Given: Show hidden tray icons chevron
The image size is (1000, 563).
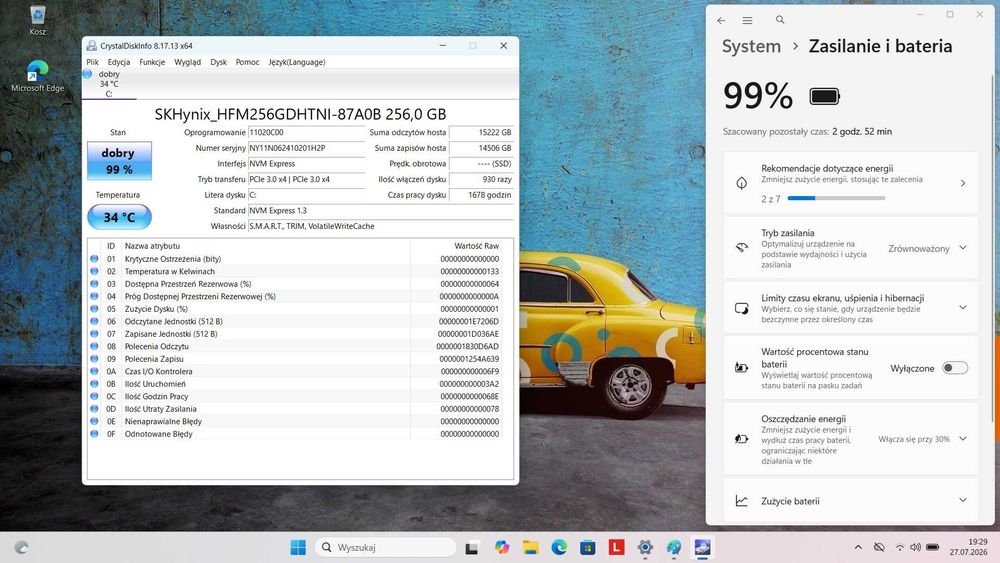Looking at the screenshot, I should pyautogui.click(x=858, y=547).
